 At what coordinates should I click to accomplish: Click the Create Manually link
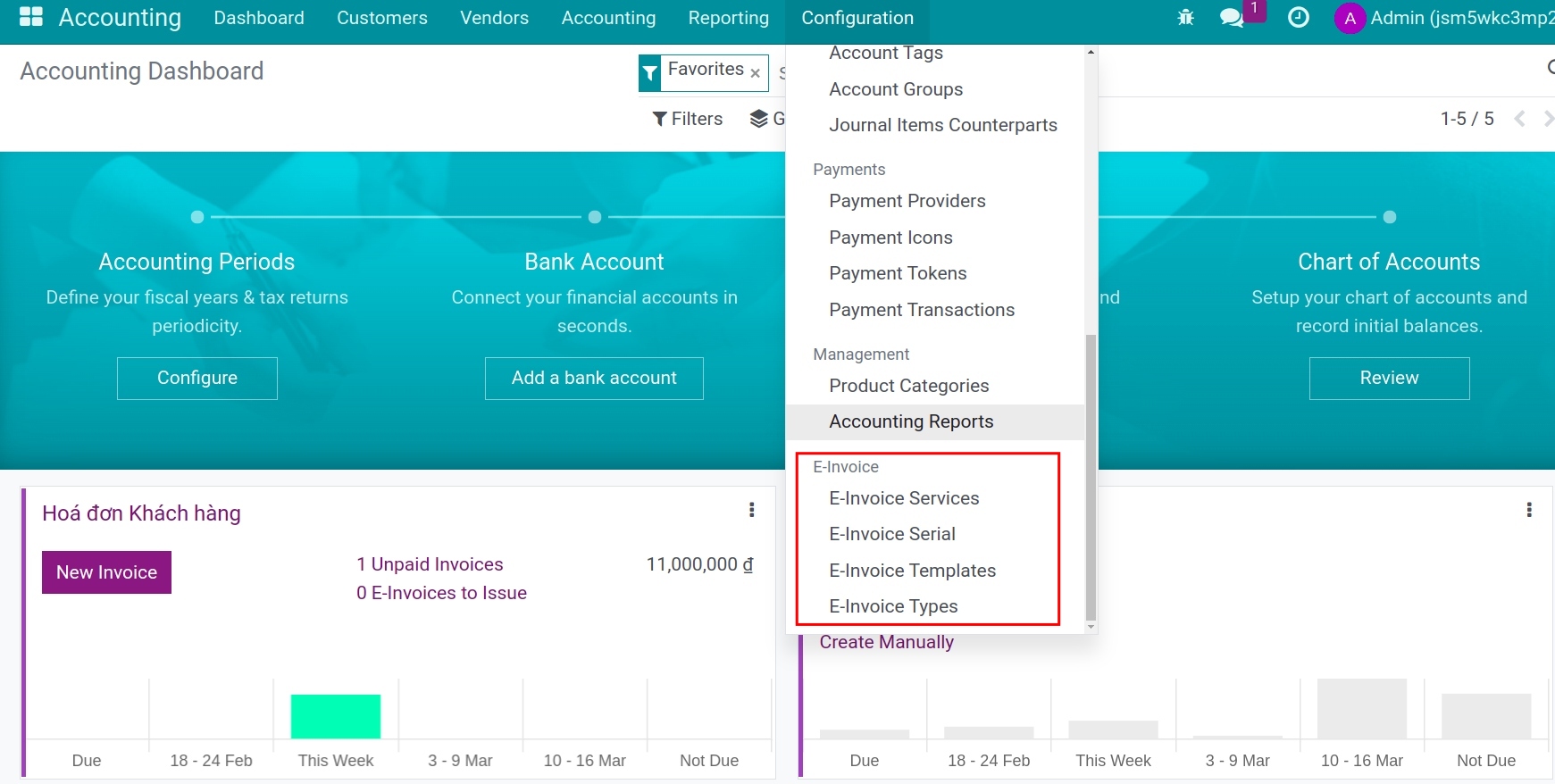(x=887, y=642)
